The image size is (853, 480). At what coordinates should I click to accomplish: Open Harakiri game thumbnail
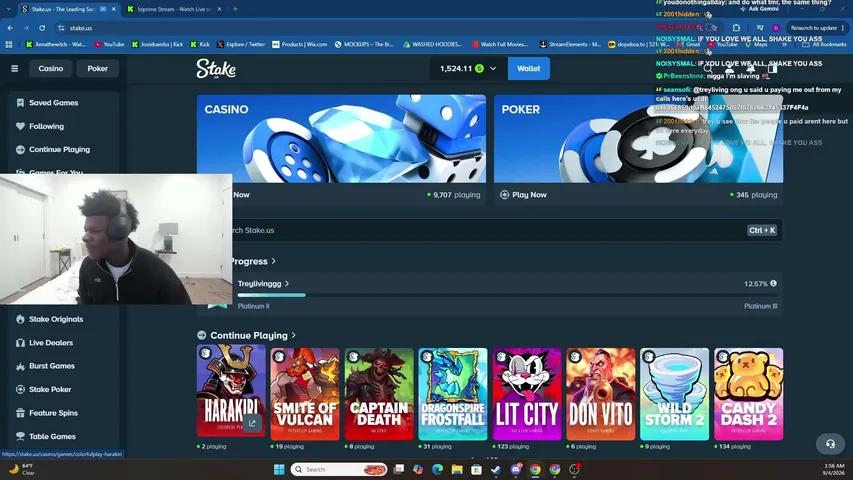pyautogui.click(x=231, y=390)
